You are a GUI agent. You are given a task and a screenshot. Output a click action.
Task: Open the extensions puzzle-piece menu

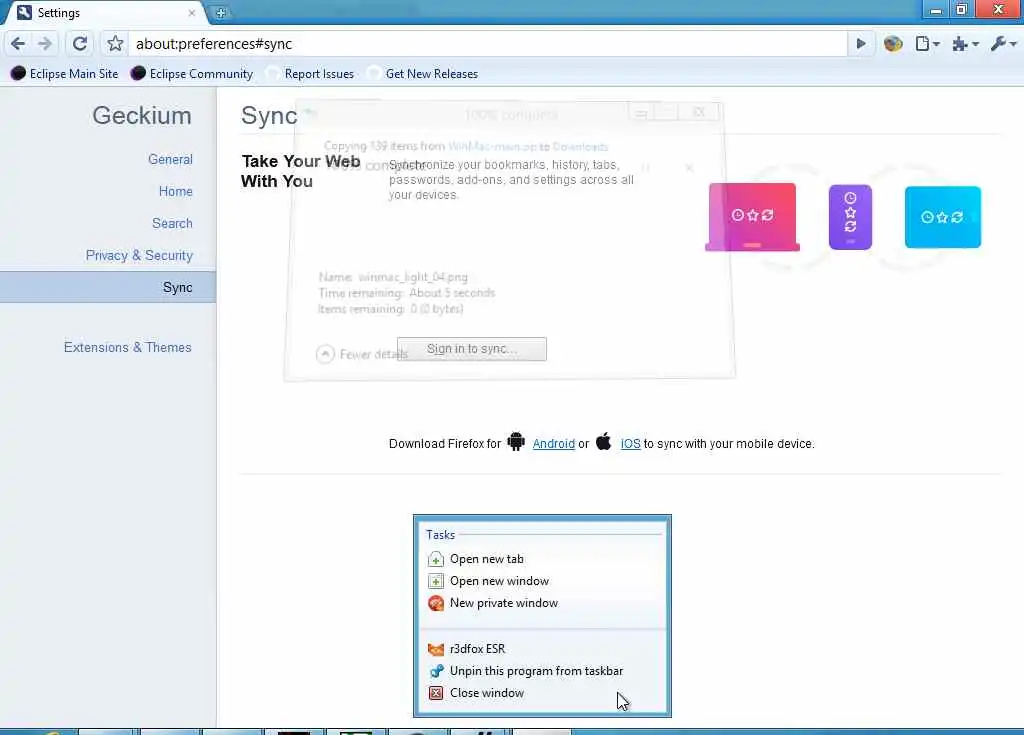pyautogui.click(x=965, y=44)
